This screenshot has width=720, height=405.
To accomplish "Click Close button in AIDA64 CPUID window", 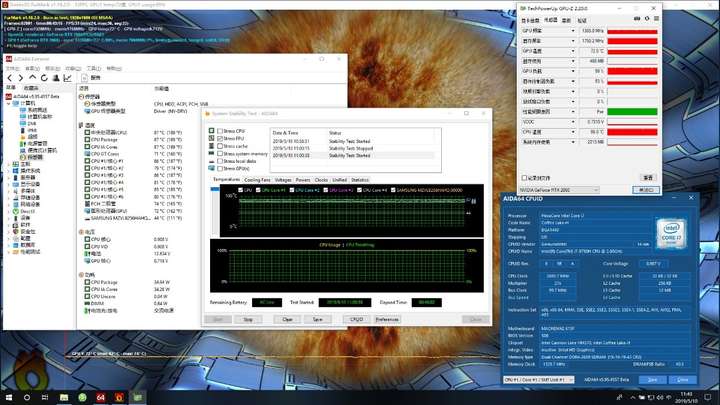I will click(683, 380).
